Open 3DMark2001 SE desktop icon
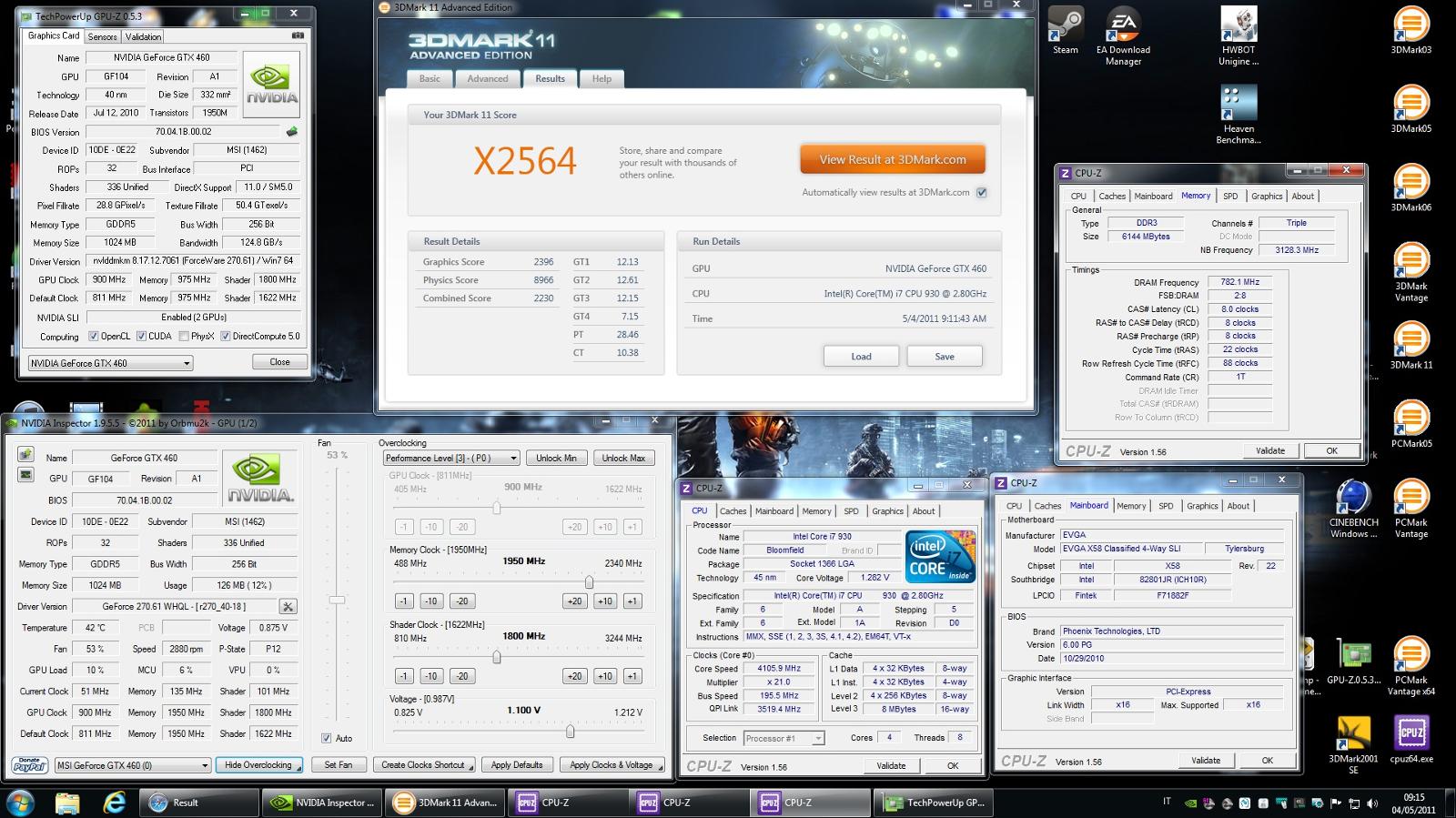The height and width of the screenshot is (818, 1456). (x=1354, y=745)
